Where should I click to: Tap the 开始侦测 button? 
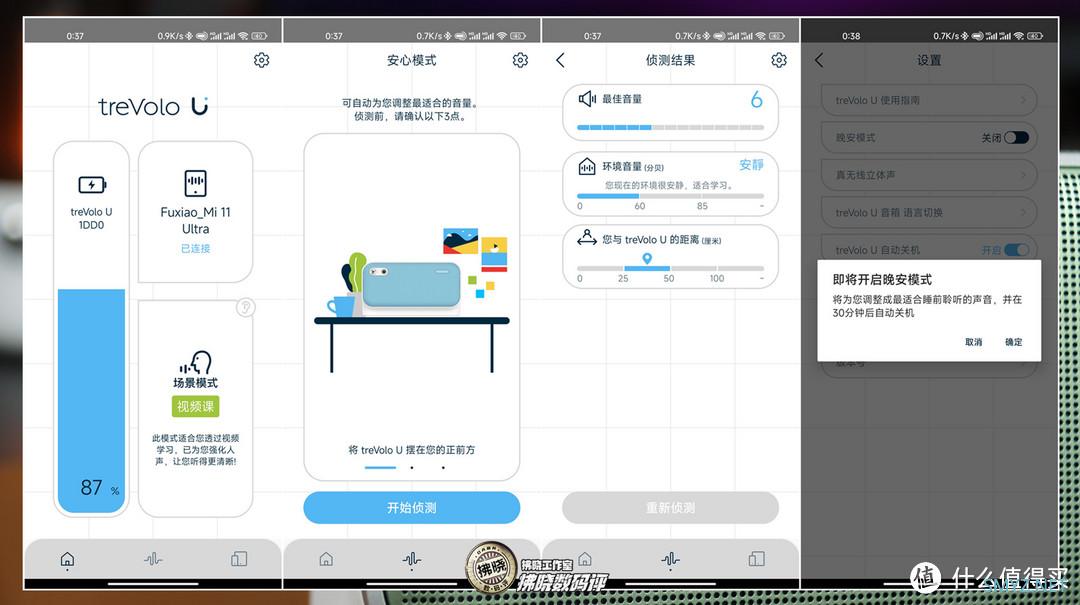tap(412, 508)
